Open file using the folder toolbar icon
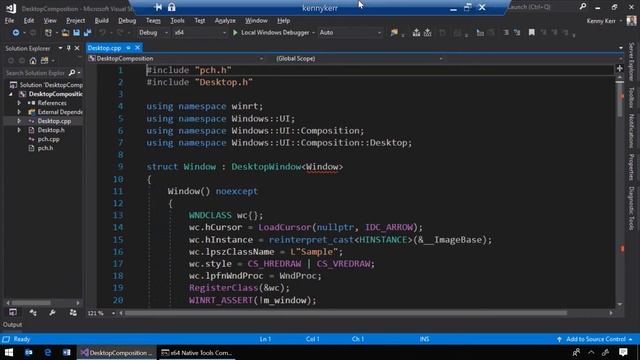The image size is (640, 360). coord(65,33)
